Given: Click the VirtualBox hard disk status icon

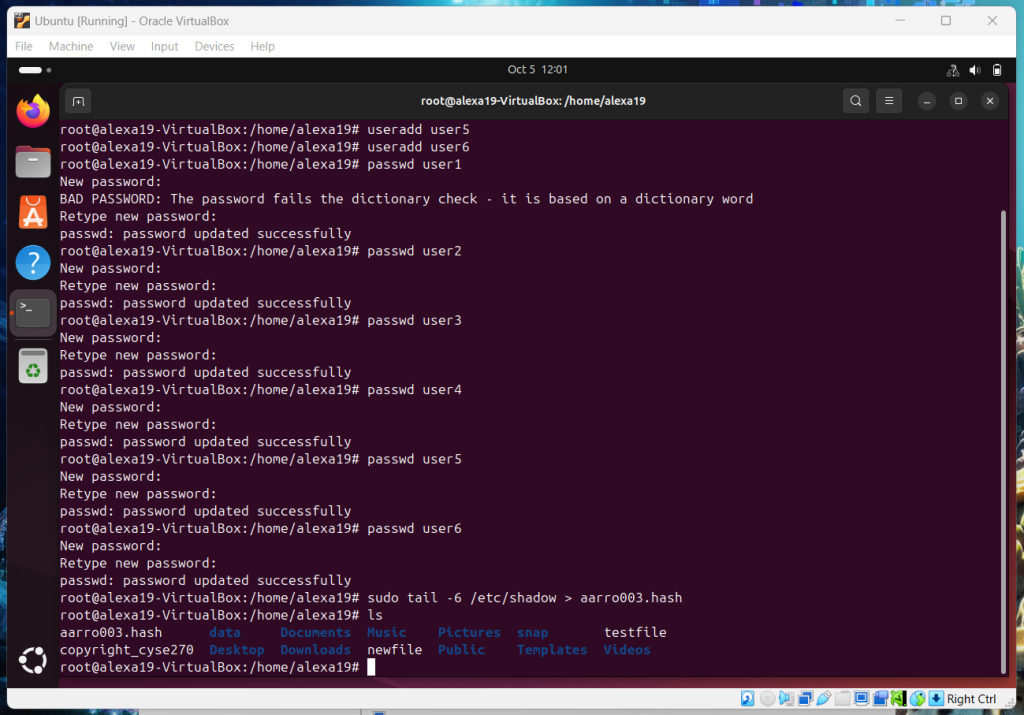Looking at the screenshot, I should click(x=747, y=699).
